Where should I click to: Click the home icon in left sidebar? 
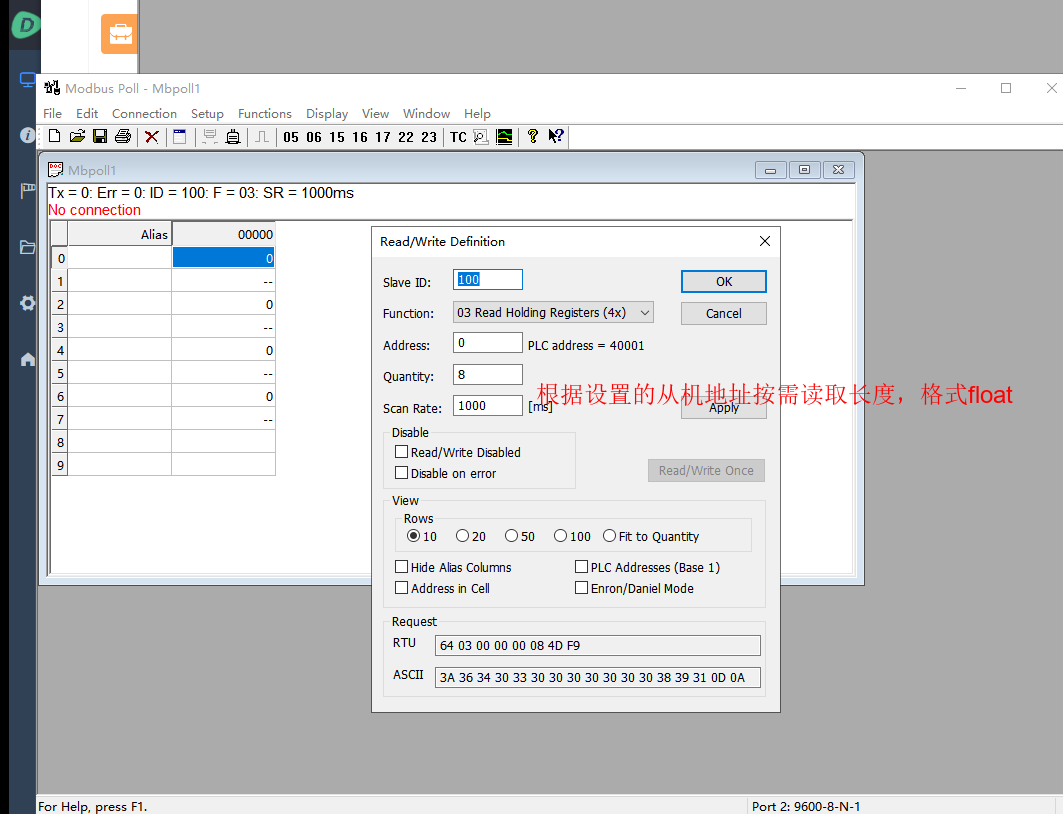pyautogui.click(x=27, y=359)
